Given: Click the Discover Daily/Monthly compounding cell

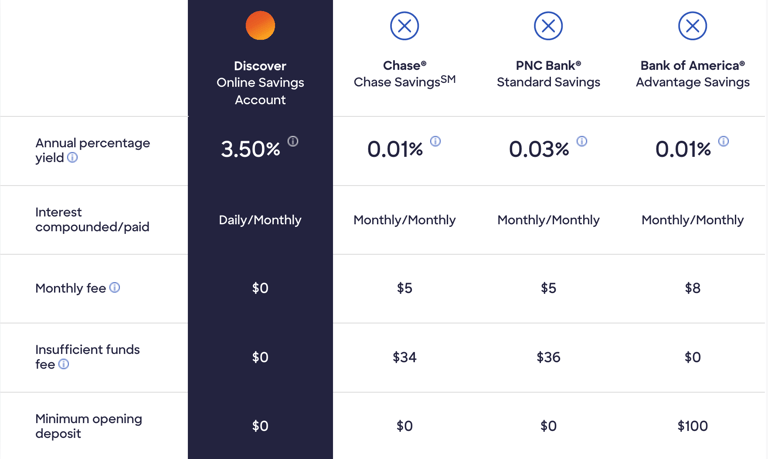Looking at the screenshot, I should point(260,220).
